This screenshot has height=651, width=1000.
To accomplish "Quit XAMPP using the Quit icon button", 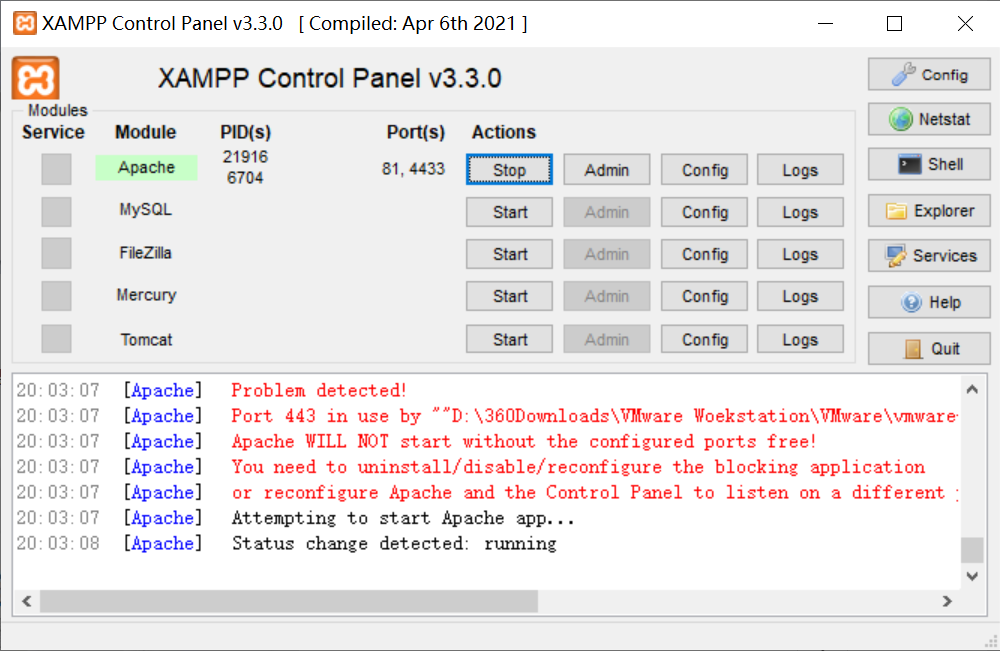I will point(928,348).
